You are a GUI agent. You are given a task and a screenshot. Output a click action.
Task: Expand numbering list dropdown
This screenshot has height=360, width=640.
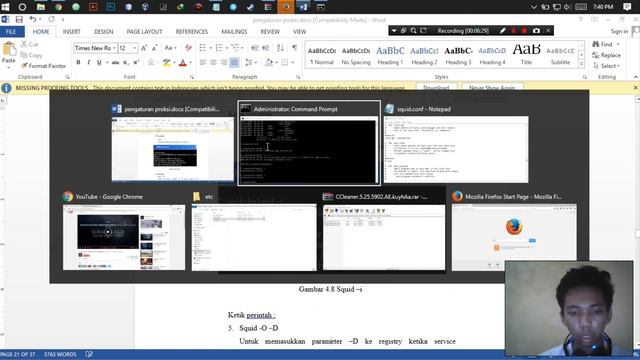click(x=227, y=48)
